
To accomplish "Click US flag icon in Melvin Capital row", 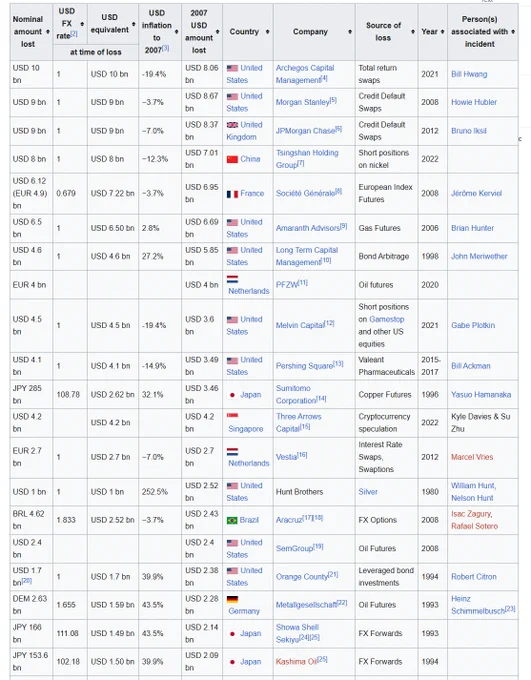I will [232, 320].
